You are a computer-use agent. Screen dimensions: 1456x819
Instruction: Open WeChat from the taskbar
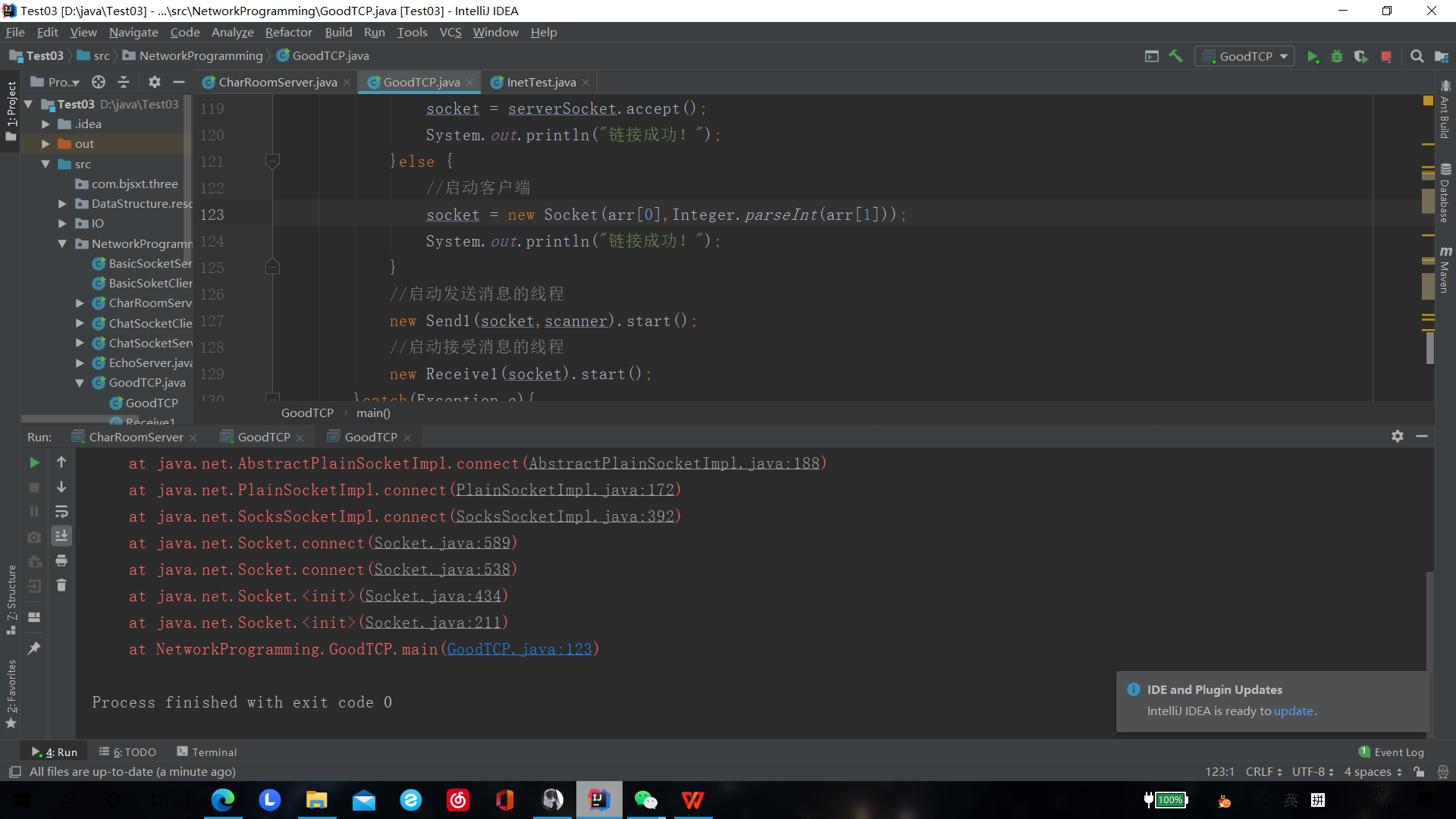[645, 800]
